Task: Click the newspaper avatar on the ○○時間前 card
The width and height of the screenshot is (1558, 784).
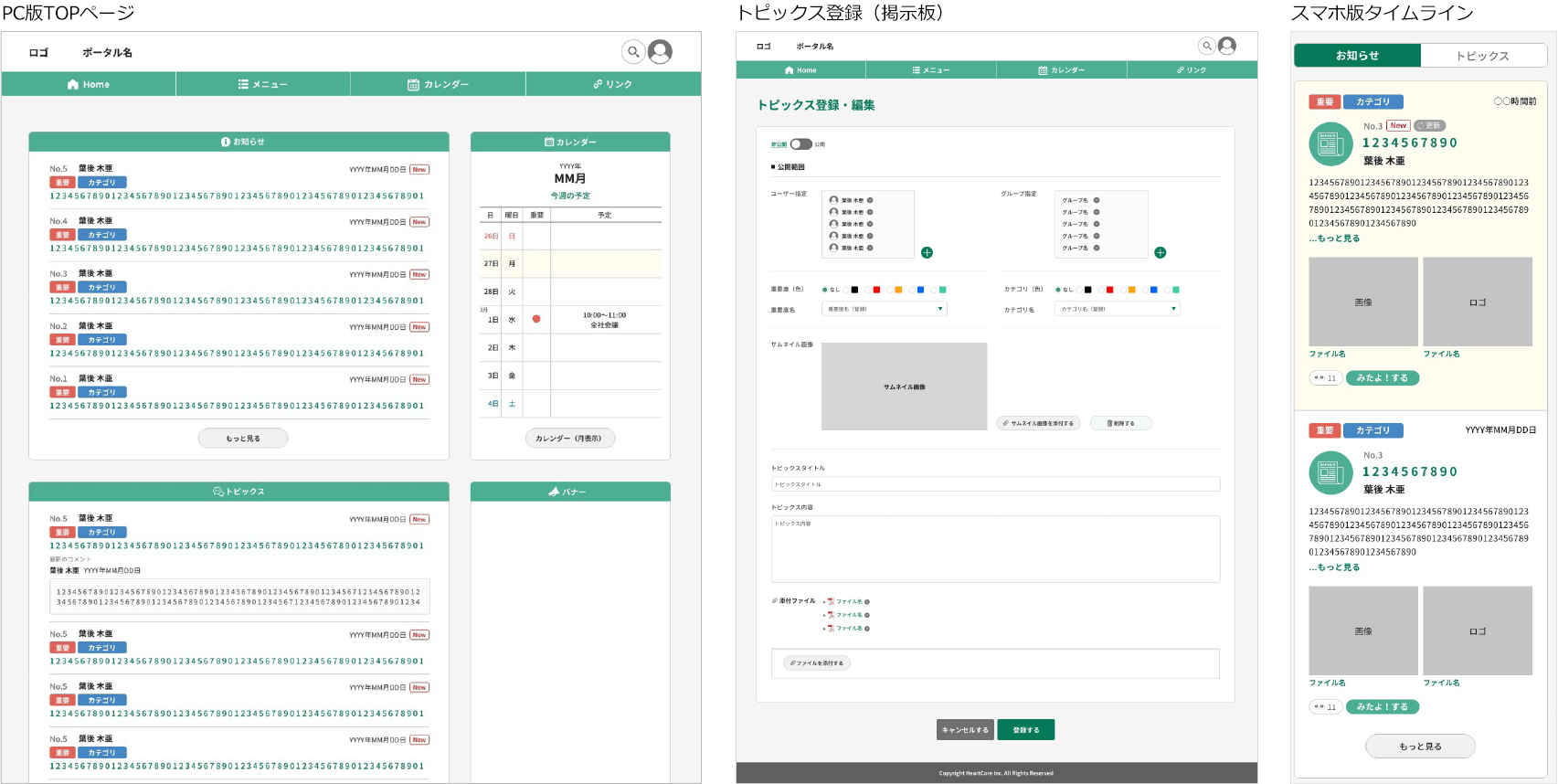Action: tap(1330, 143)
